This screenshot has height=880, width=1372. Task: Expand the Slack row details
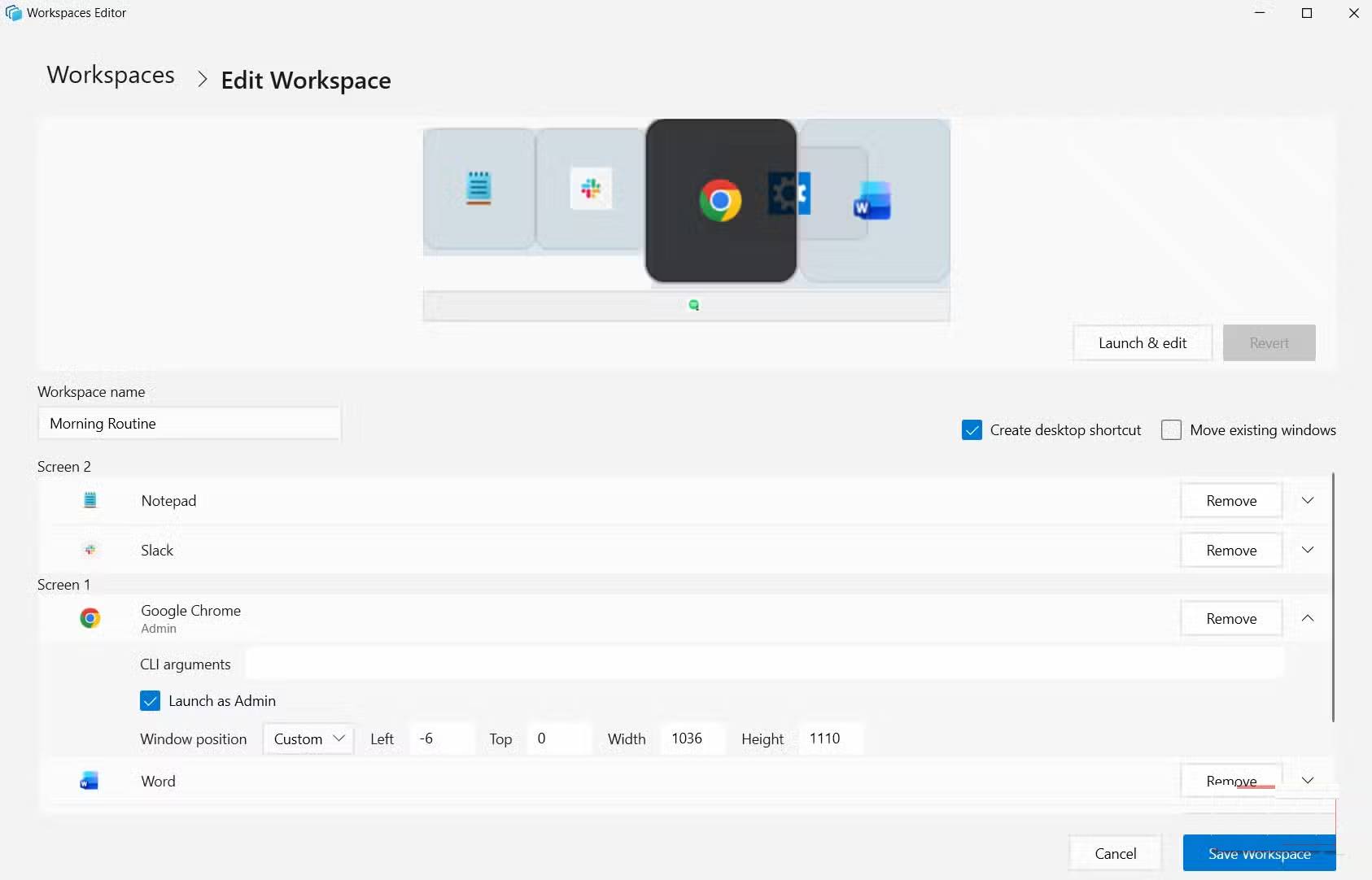tap(1308, 550)
